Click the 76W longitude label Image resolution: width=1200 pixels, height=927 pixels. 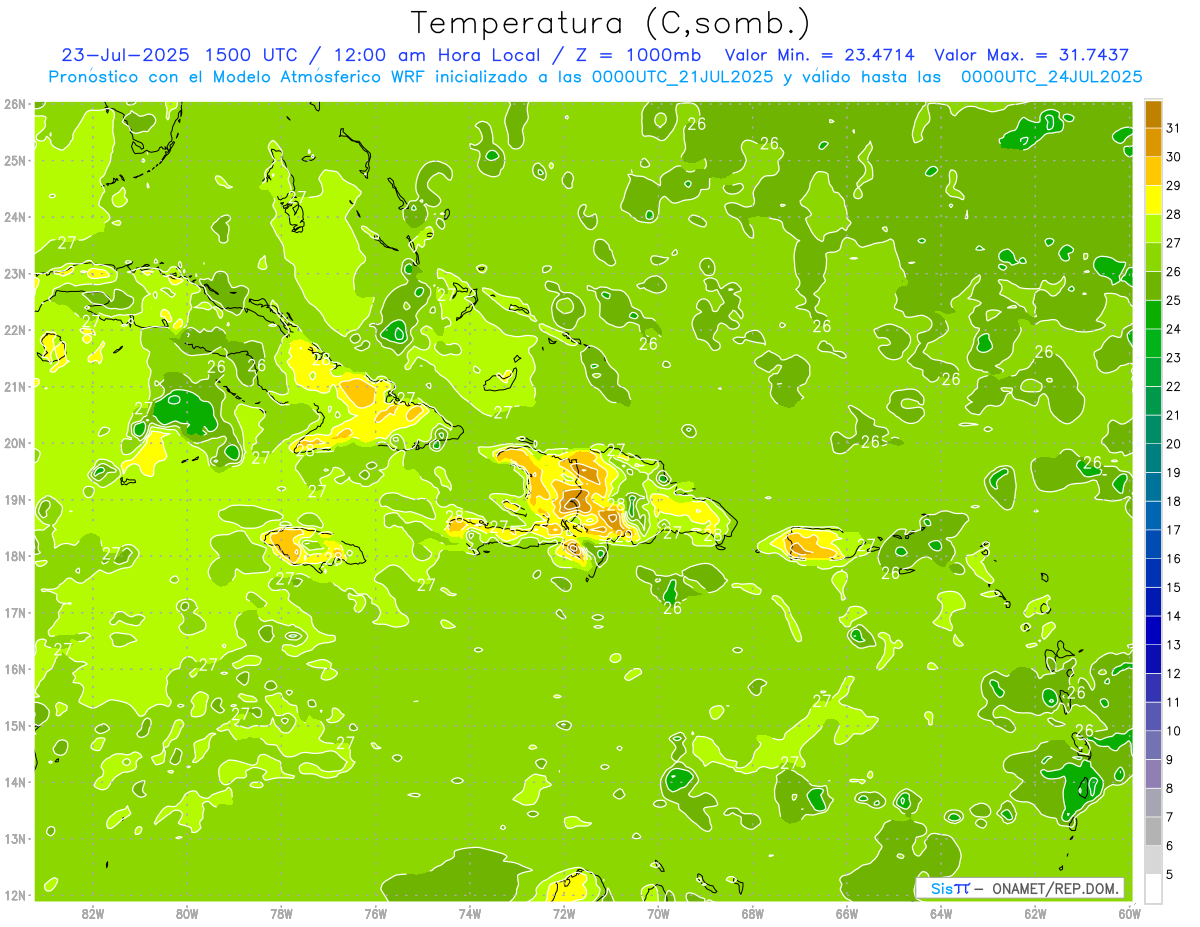click(375, 914)
